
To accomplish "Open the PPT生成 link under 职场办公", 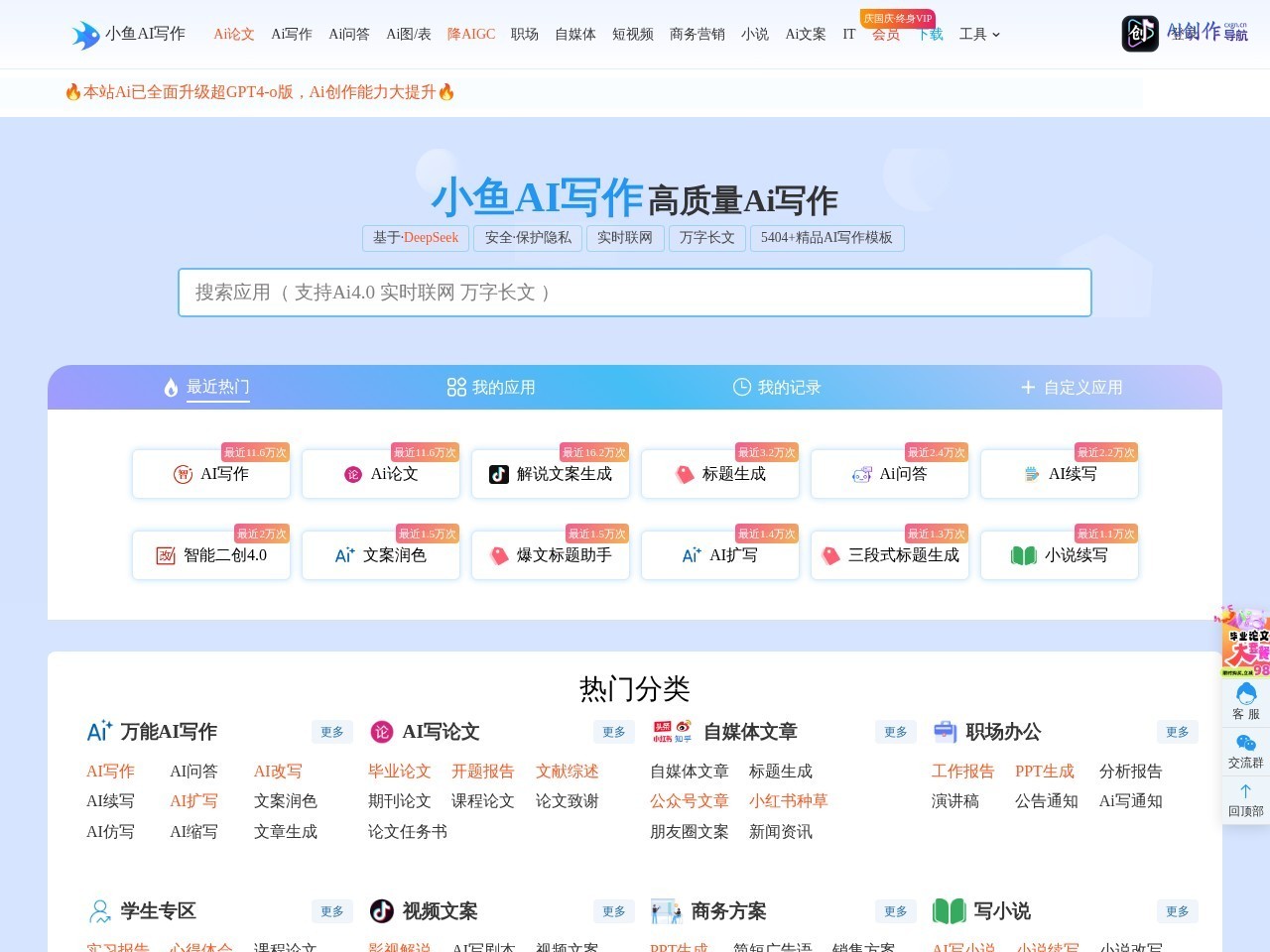I will point(1045,772).
